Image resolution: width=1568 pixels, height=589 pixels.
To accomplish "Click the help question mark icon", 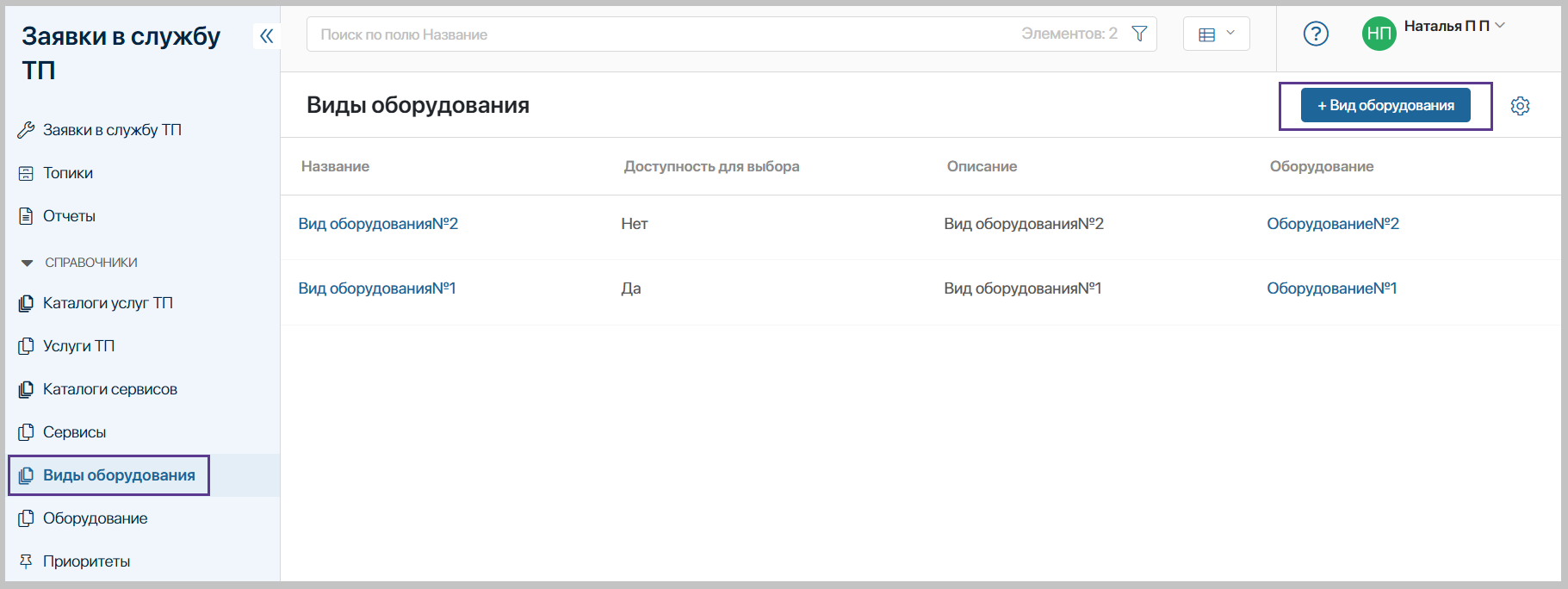I will tap(1316, 34).
